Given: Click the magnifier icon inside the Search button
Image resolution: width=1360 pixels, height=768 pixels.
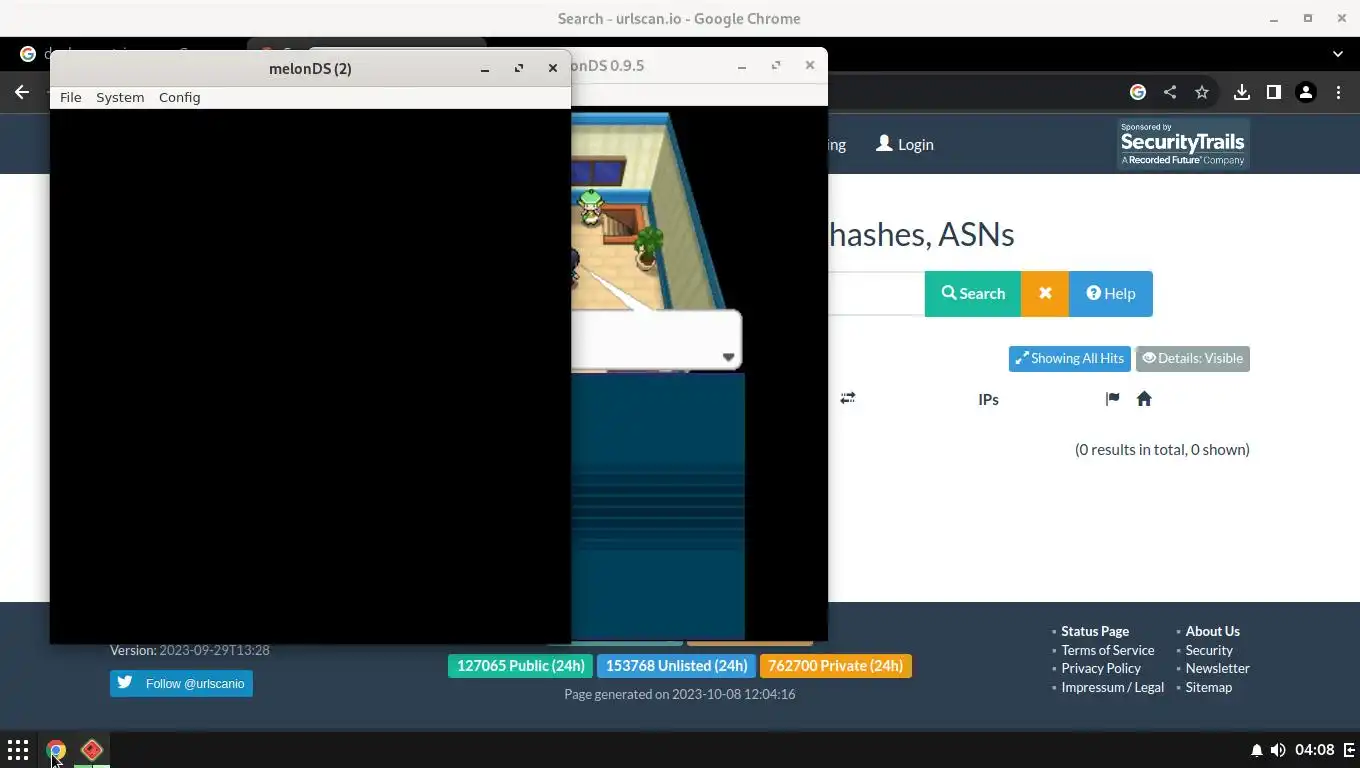Looking at the screenshot, I should (949, 293).
